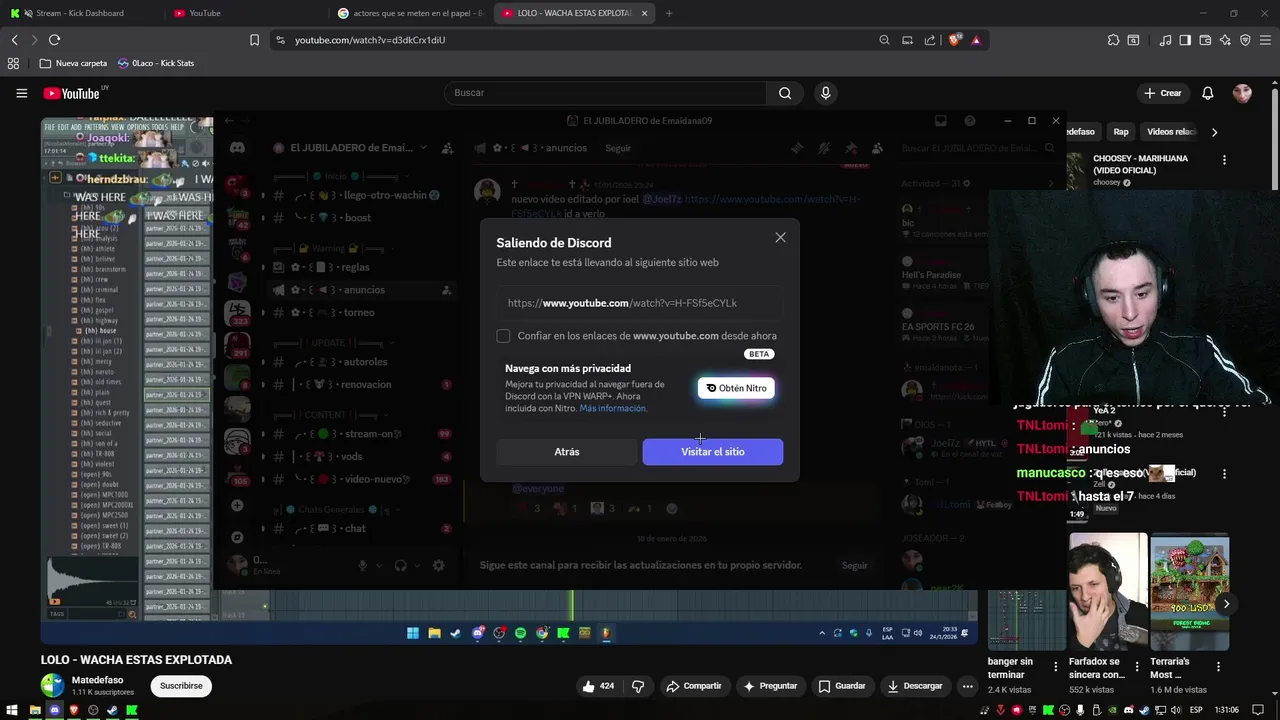Open the extensions puzzle-piece icon
Viewport: 1280px width, 720px height.
coord(1113,40)
